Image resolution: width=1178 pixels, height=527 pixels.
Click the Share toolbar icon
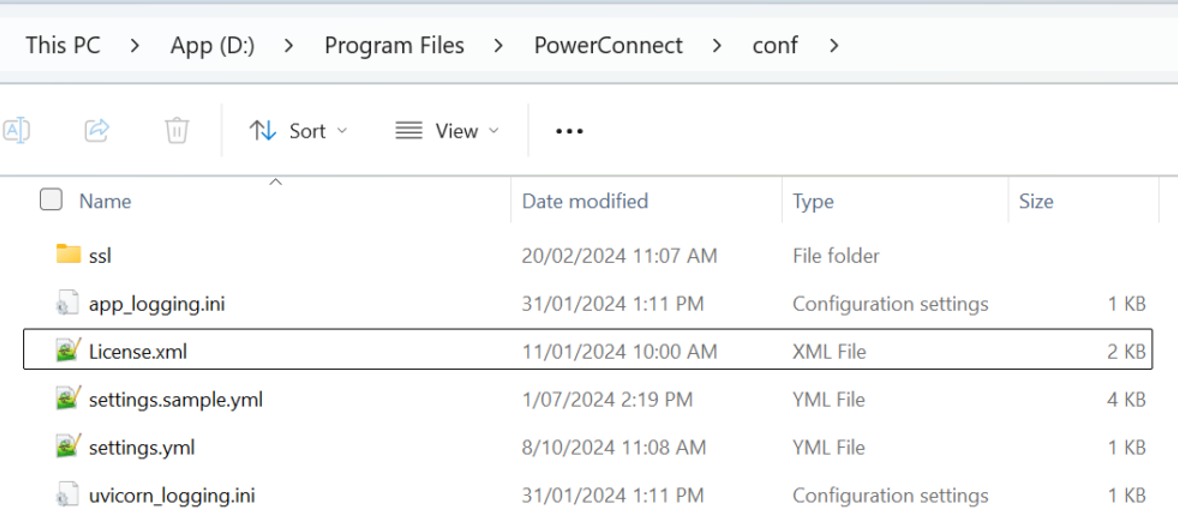click(97, 131)
